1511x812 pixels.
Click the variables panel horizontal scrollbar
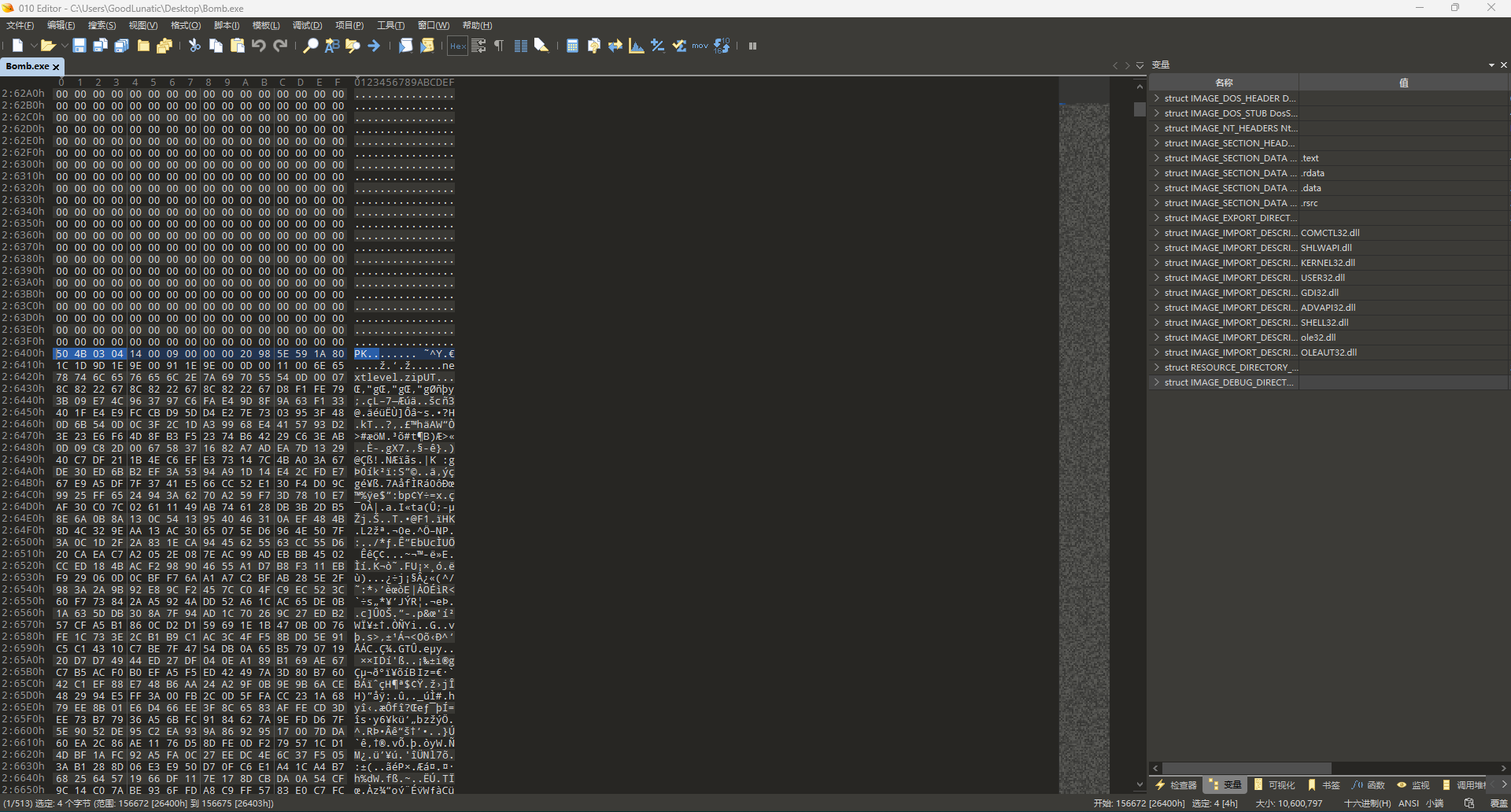pos(1247,768)
